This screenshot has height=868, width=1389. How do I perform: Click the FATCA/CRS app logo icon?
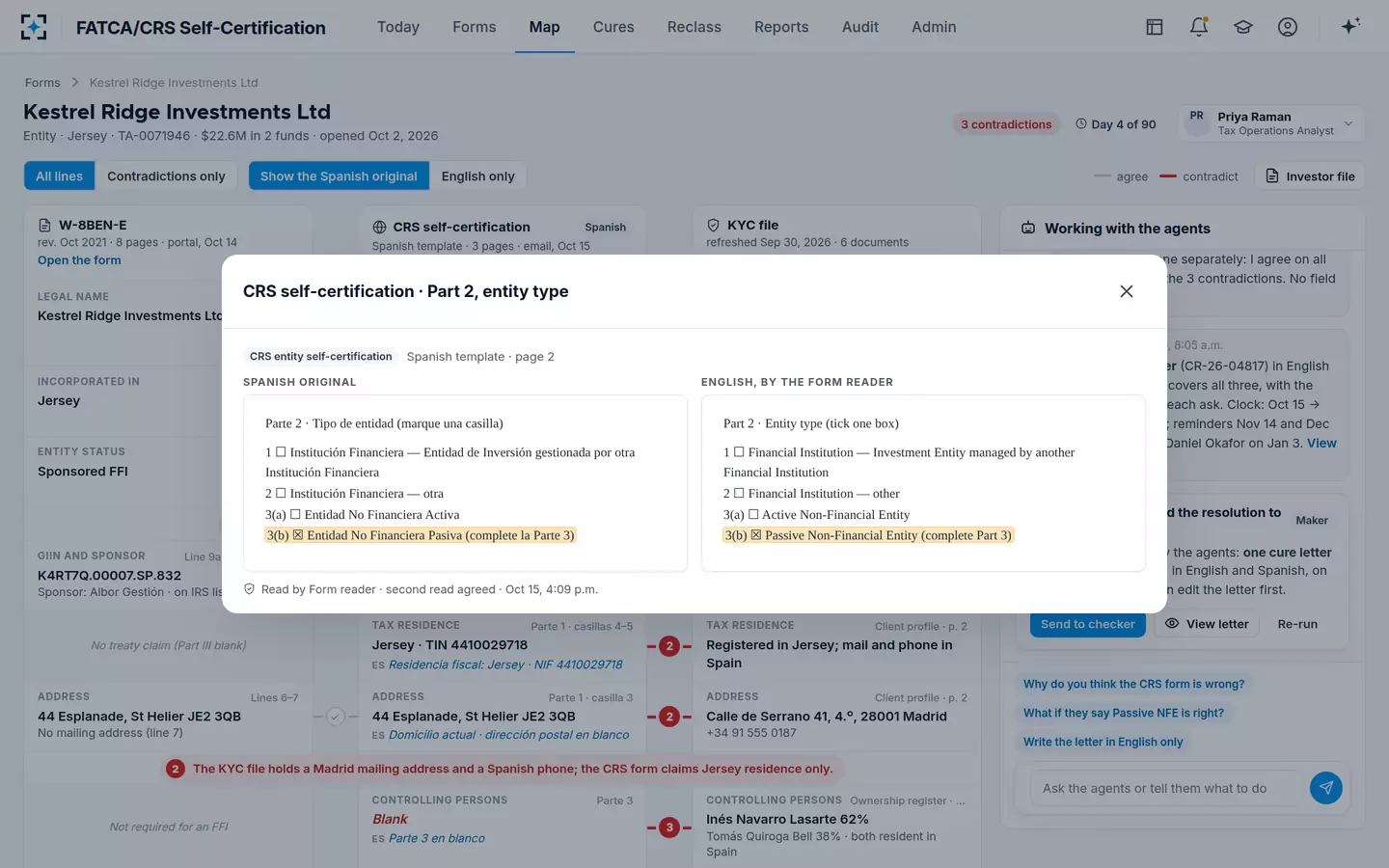point(34,27)
